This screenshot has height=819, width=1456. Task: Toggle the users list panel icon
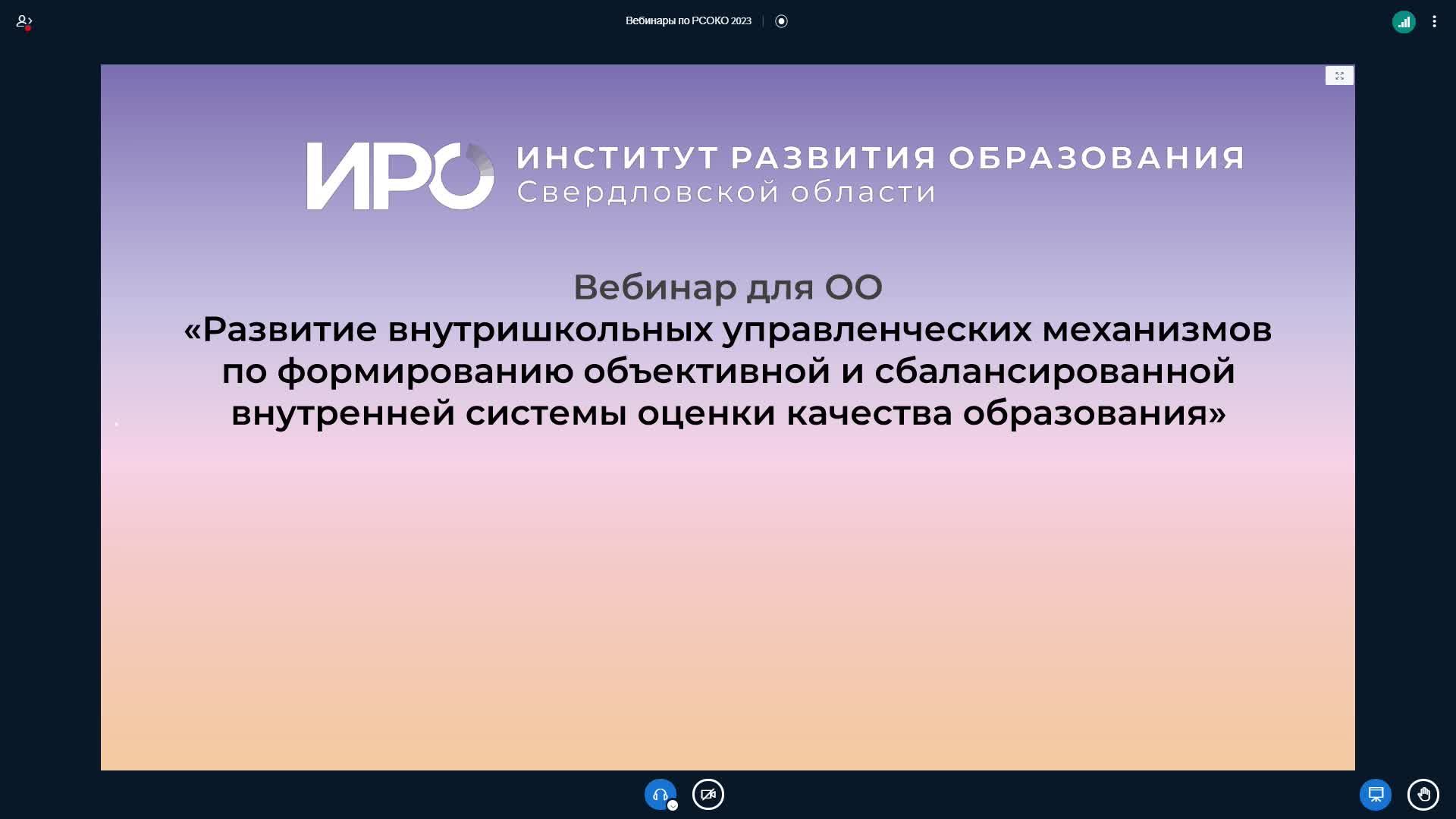pyautogui.click(x=23, y=21)
